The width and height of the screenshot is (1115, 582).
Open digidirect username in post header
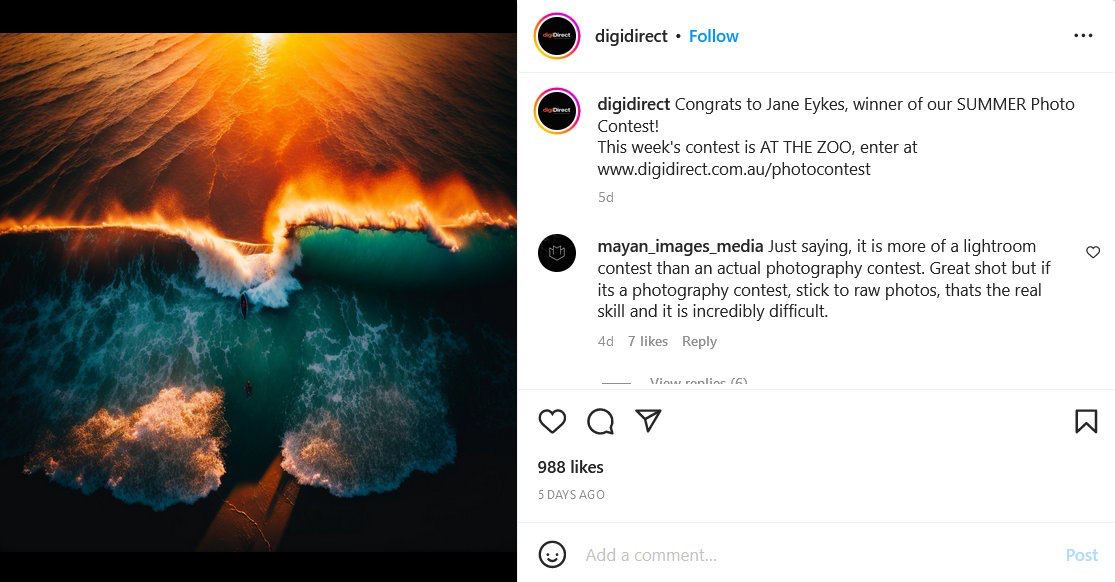coord(631,36)
